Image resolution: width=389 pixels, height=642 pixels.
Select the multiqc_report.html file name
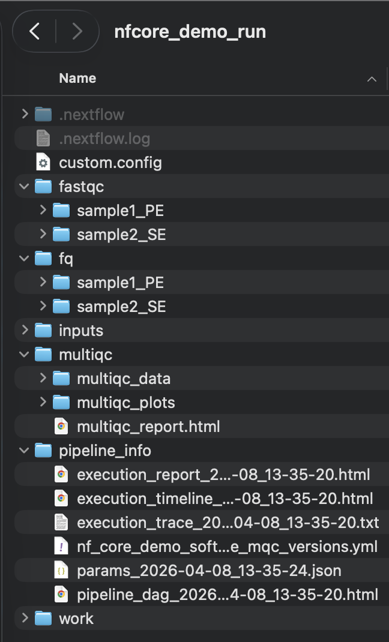click(x=148, y=427)
